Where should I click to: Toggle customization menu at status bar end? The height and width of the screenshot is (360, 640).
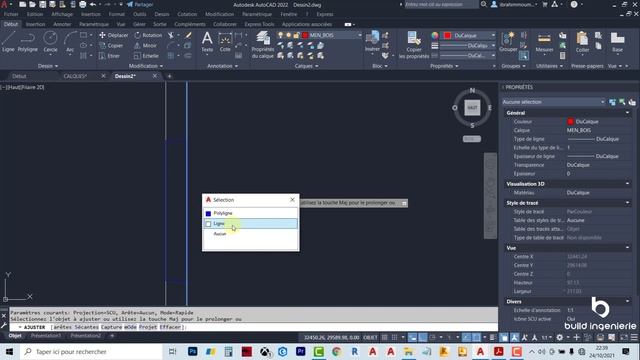[634, 337]
